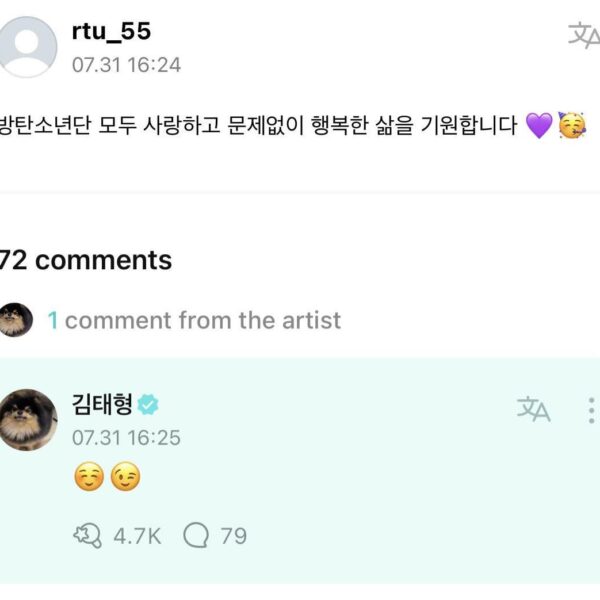Tap the small artist avatar beside comment count
Viewport: 600px width, 600px height.
point(16,320)
